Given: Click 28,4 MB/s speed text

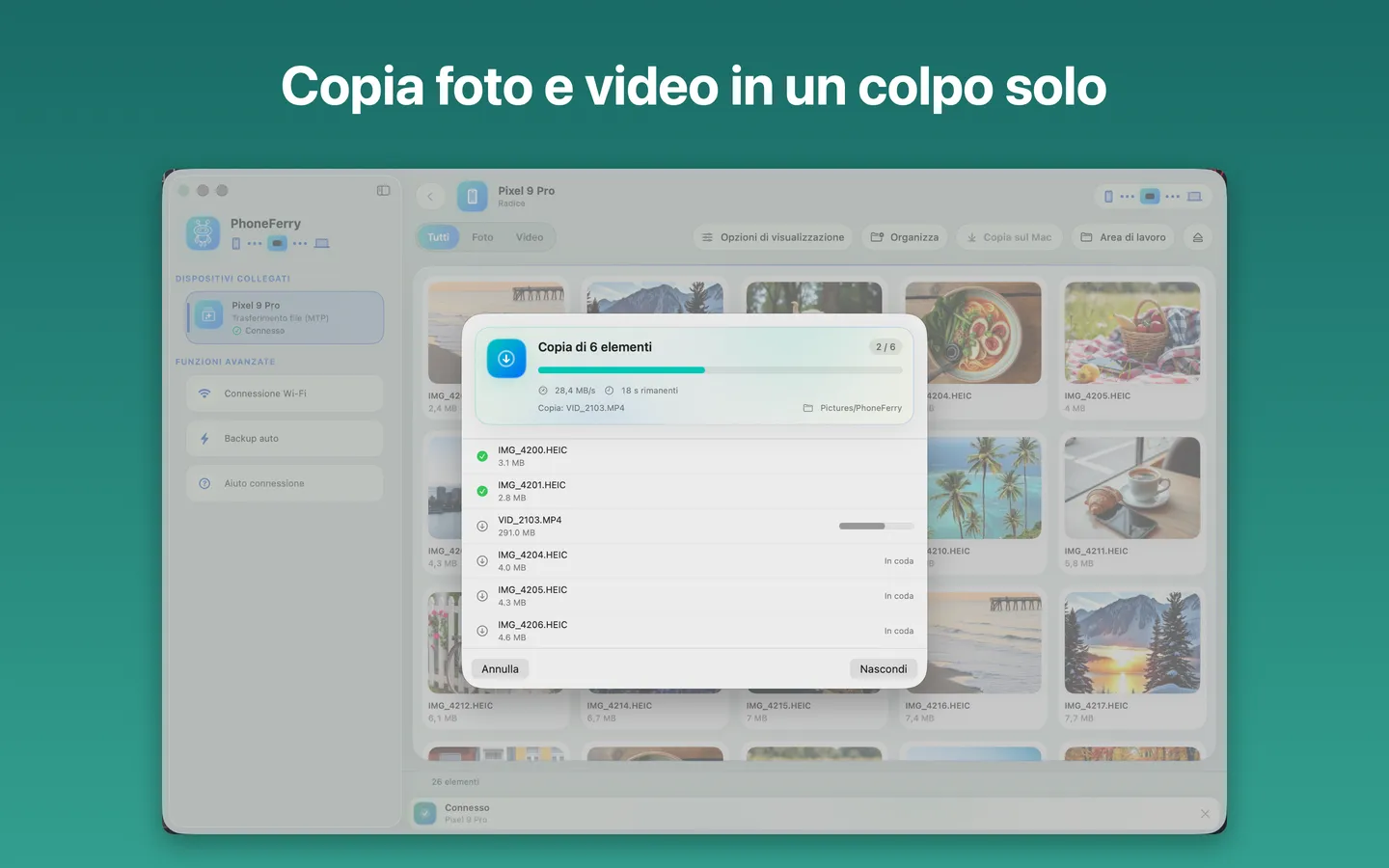Looking at the screenshot, I should pyautogui.click(x=575, y=391).
